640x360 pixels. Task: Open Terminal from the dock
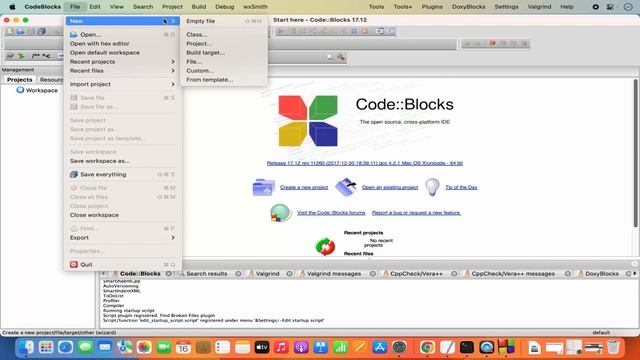pos(467,347)
